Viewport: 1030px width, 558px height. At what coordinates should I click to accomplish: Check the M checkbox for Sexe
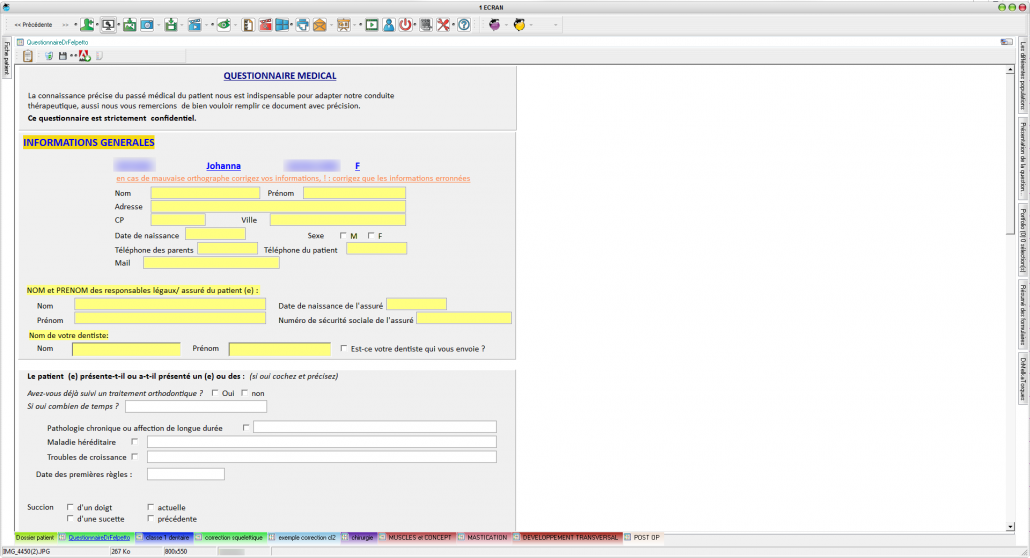[x=342, y=235]
